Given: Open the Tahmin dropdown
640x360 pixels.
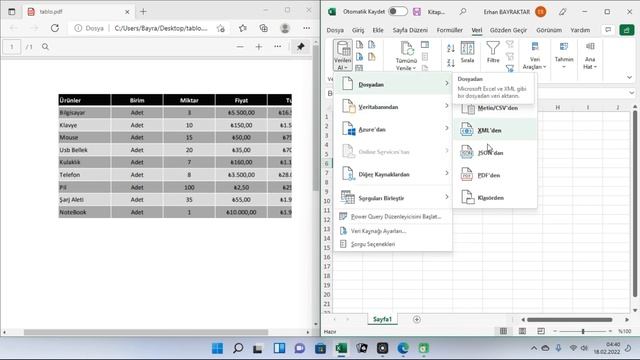Looking at the screenshot, I should pyautogui.click(x=564, y=55).
